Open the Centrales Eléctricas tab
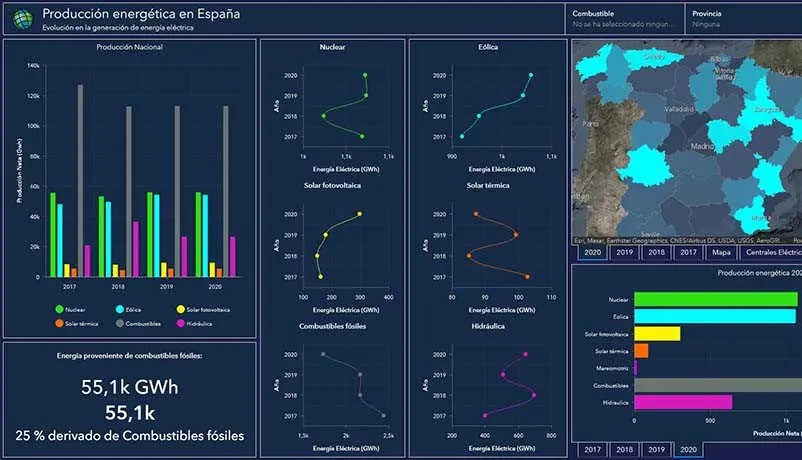This screenshot has width=802, height=460. tap(772, 253)
